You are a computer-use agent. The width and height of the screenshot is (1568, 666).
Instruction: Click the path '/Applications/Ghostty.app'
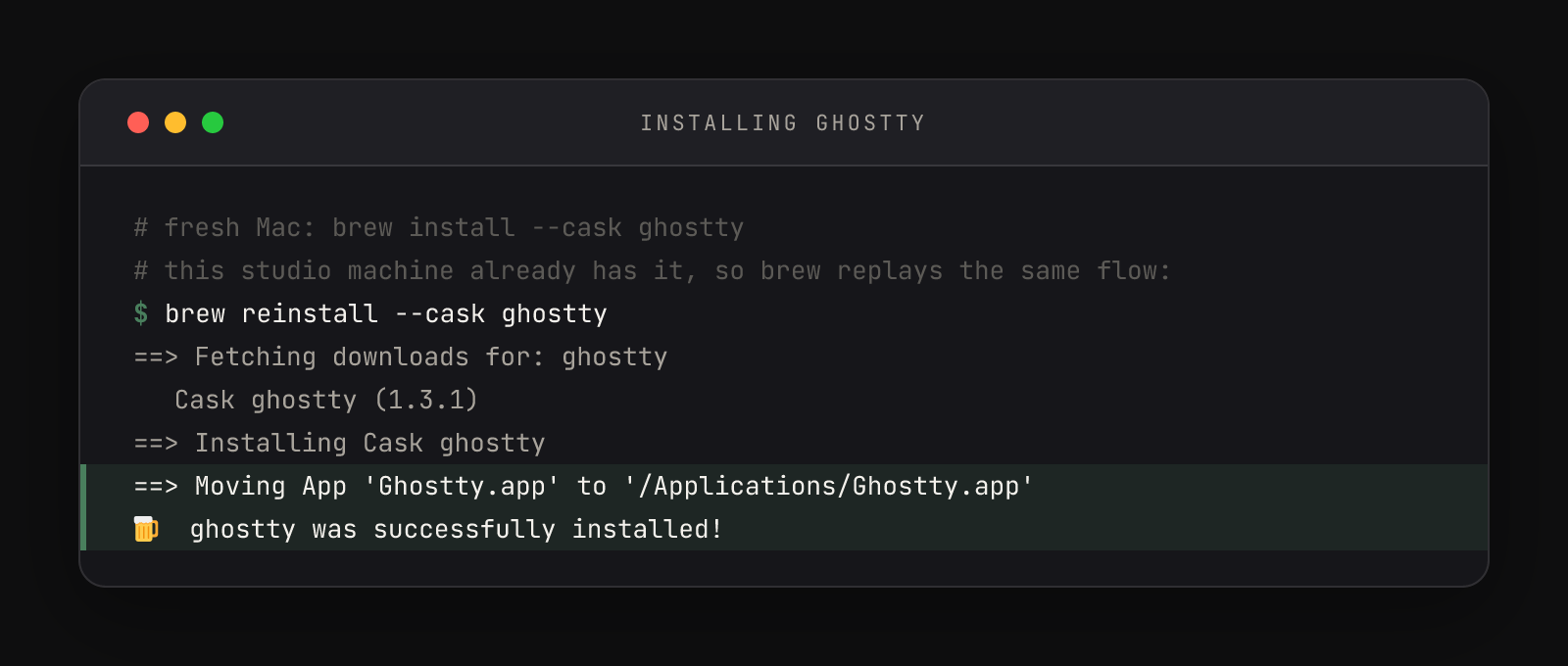point(829,486)
